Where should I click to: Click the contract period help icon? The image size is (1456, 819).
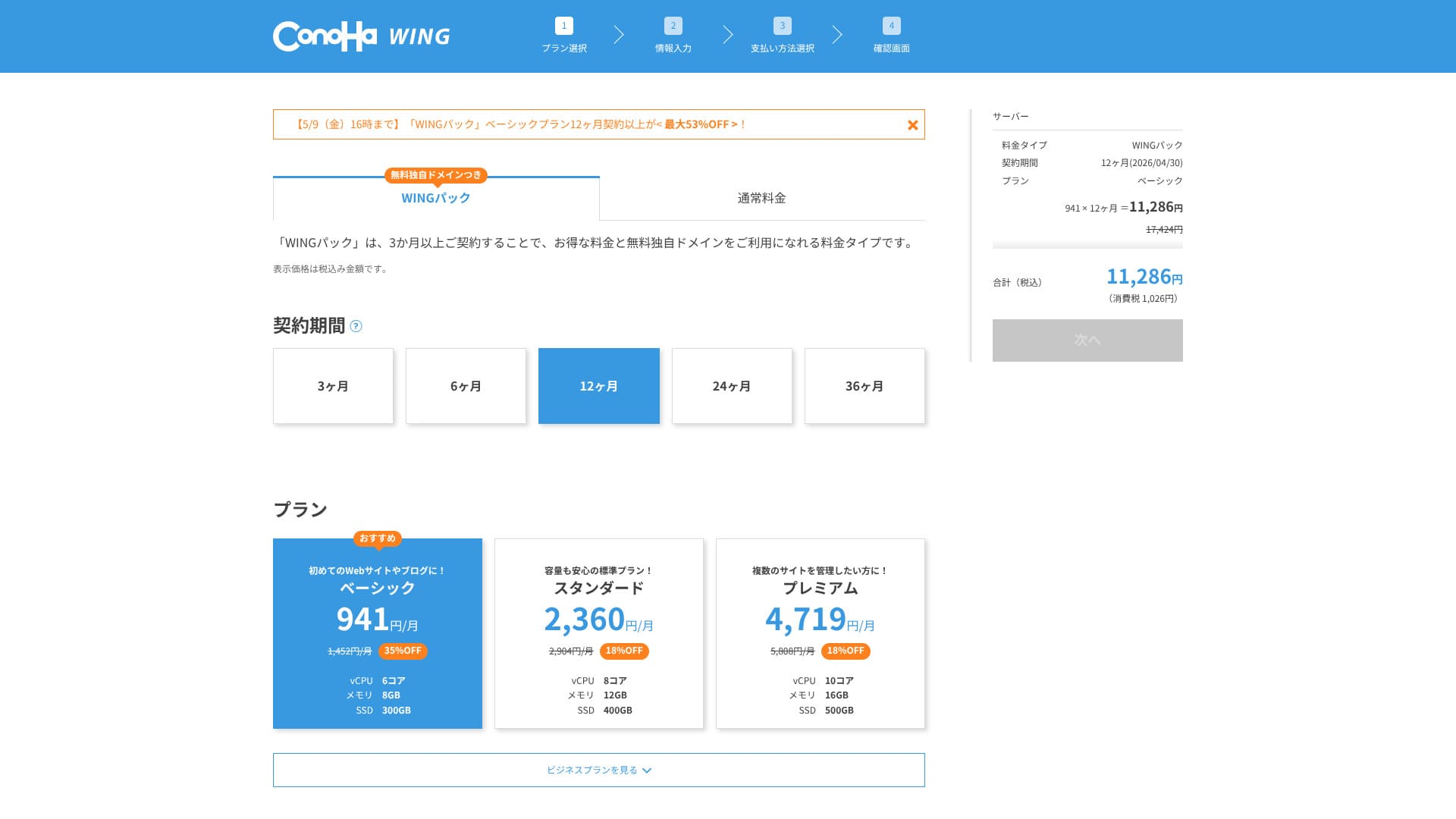pos(356,326)
